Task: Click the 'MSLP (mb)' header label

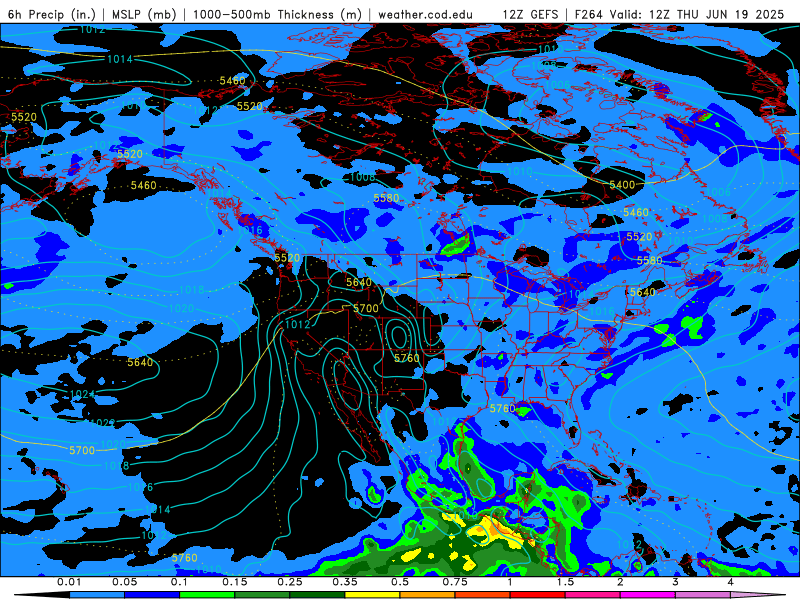Action: 144,14
